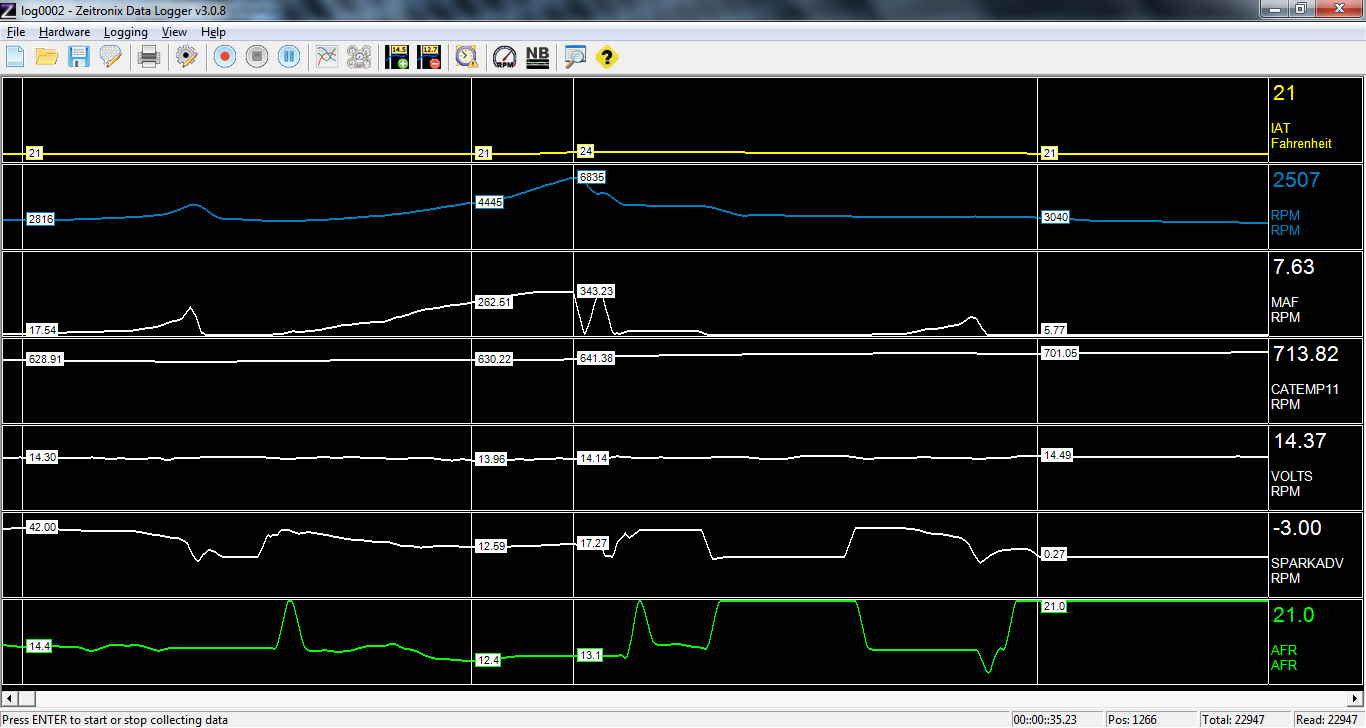Image resolution: width=1366 pixels, height=728 pixels.
Task: Remove a marker with the red minus icon
Action: tap(430, 57)
